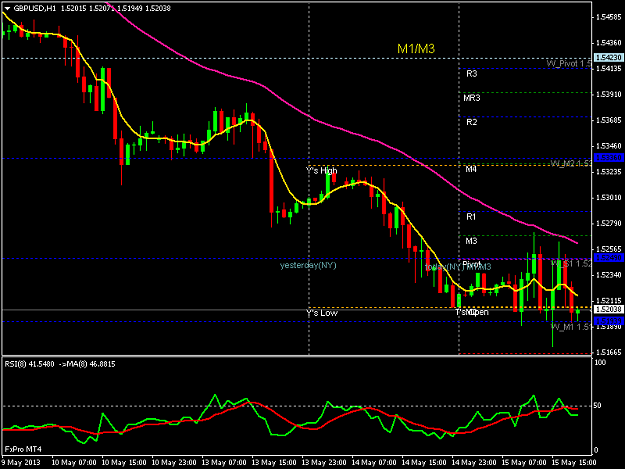
Task: Click the 1.52340 price axis value
Action: (609, 275)
